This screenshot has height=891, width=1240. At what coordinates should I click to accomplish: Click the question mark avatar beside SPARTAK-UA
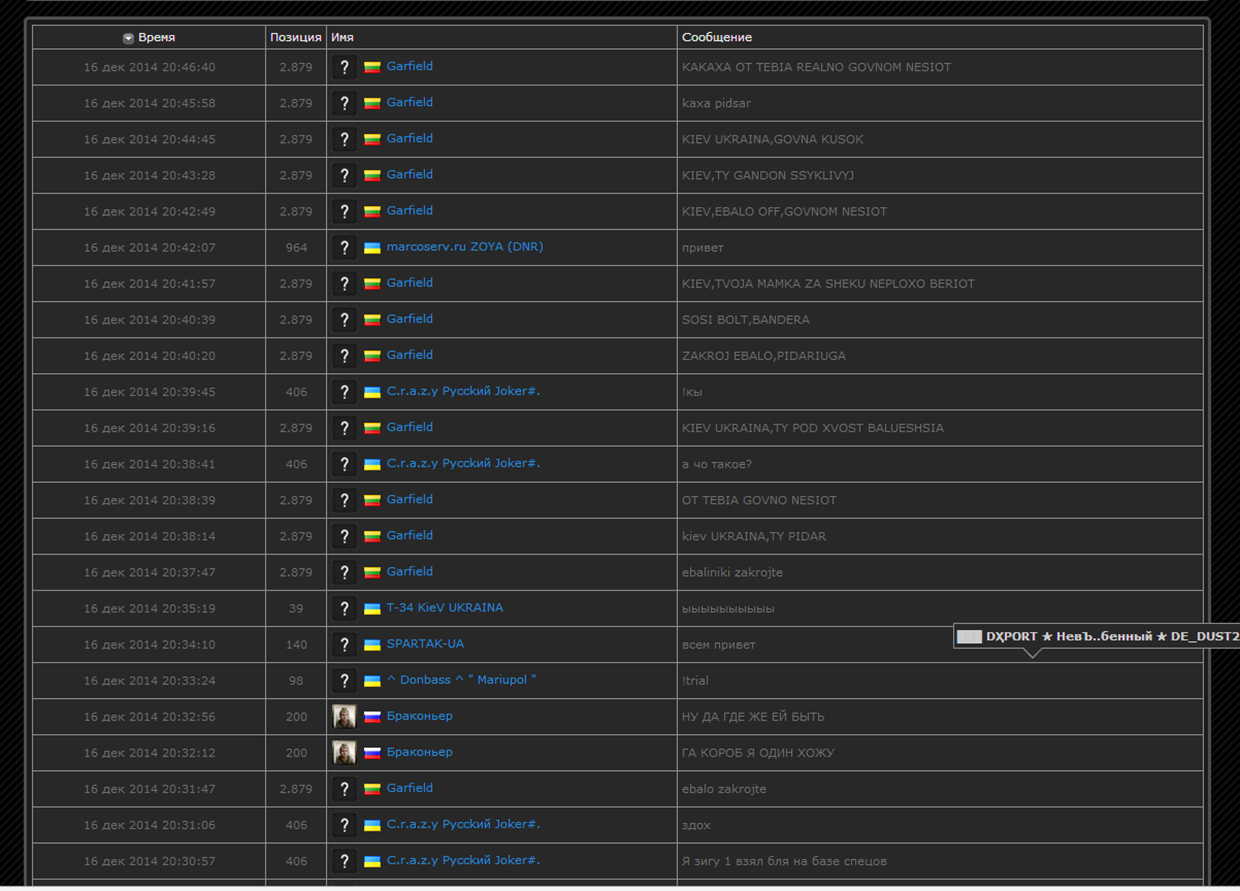pos(344,644)
